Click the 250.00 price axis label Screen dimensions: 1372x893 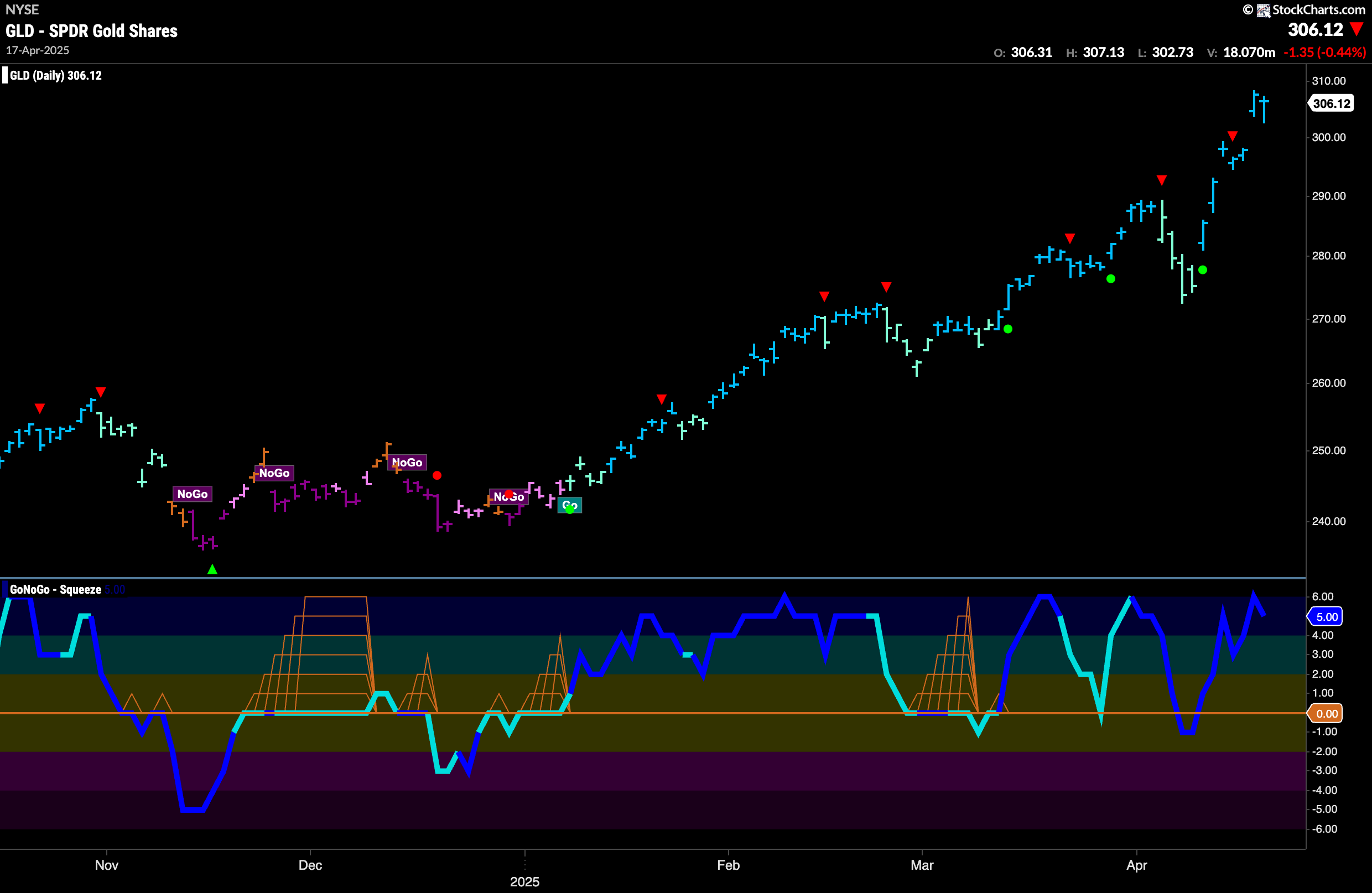coord(1329,451)
